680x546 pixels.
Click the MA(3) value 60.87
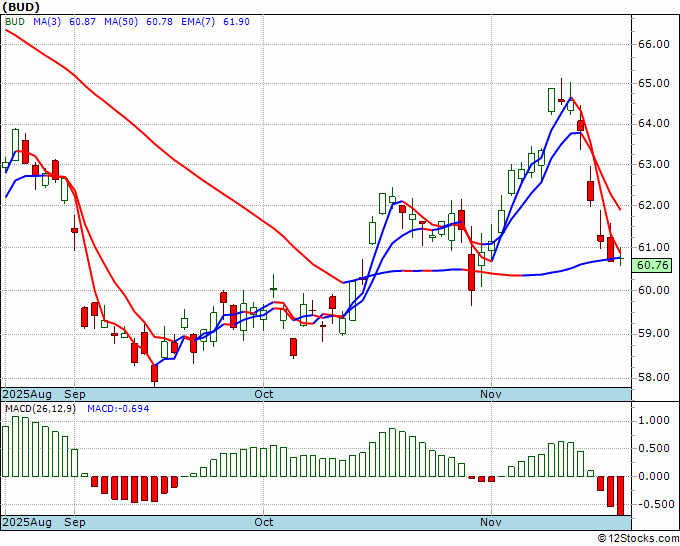(82, 22)
